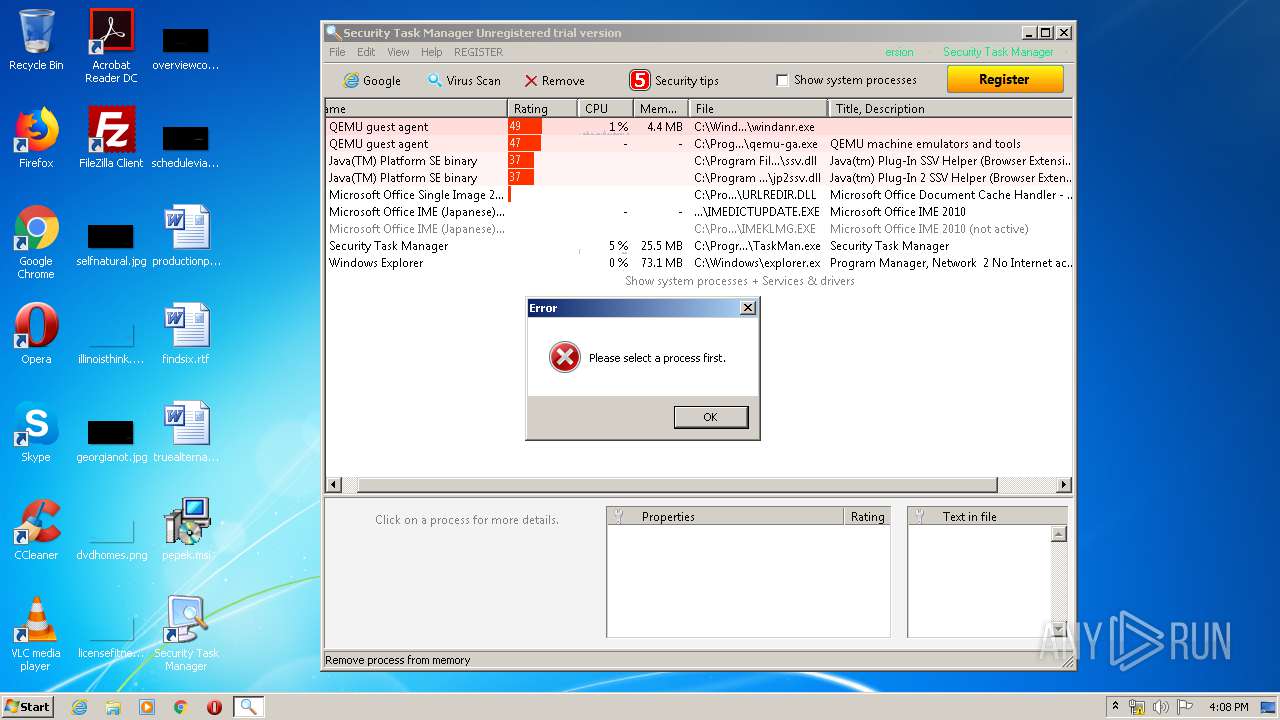1280x720 pixels.
Task: Select QEMU guest agent windanr.exe row
Action: point(699,127)
